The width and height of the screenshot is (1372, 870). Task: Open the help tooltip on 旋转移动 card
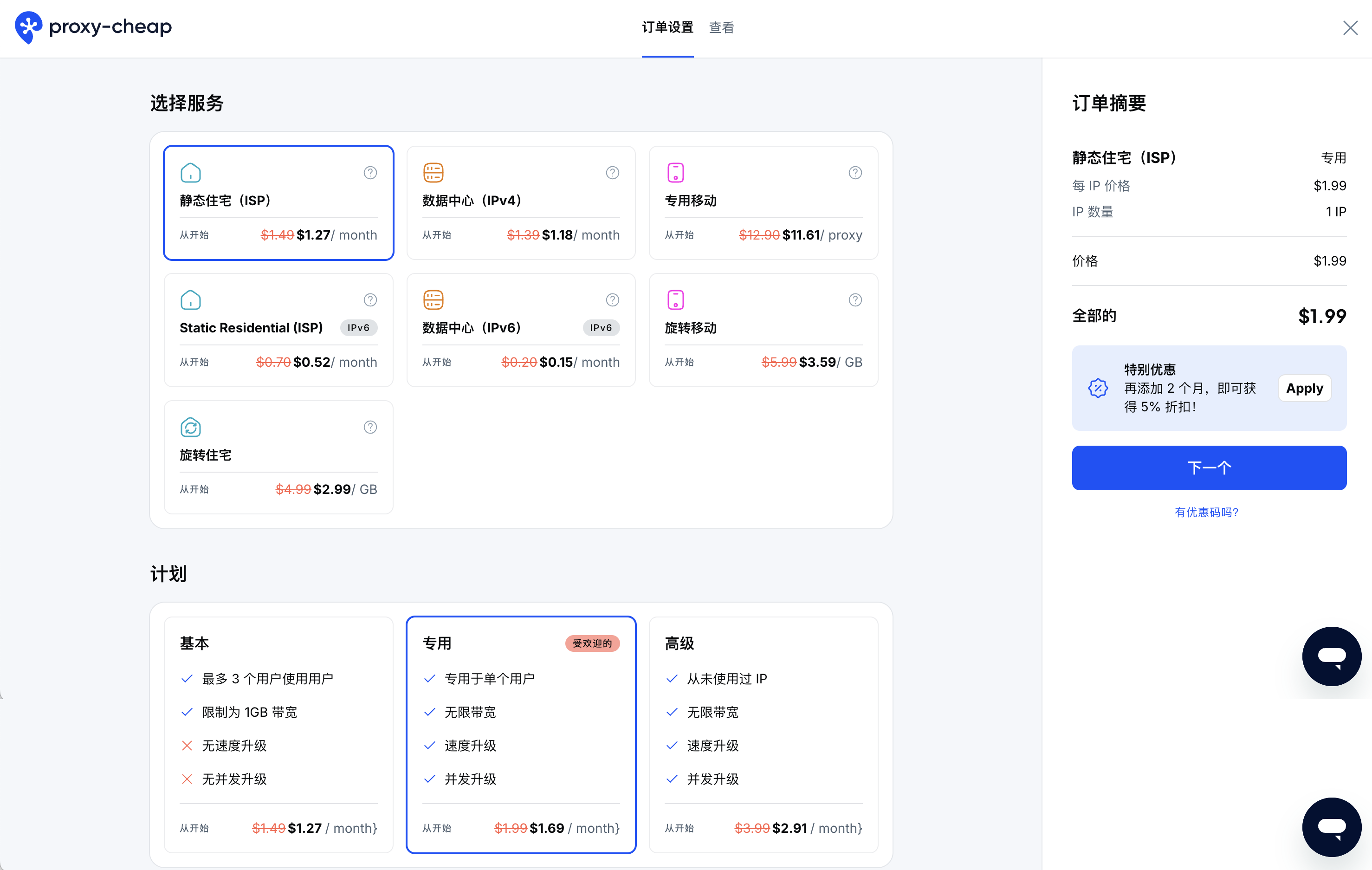click(x=854, y=300)
